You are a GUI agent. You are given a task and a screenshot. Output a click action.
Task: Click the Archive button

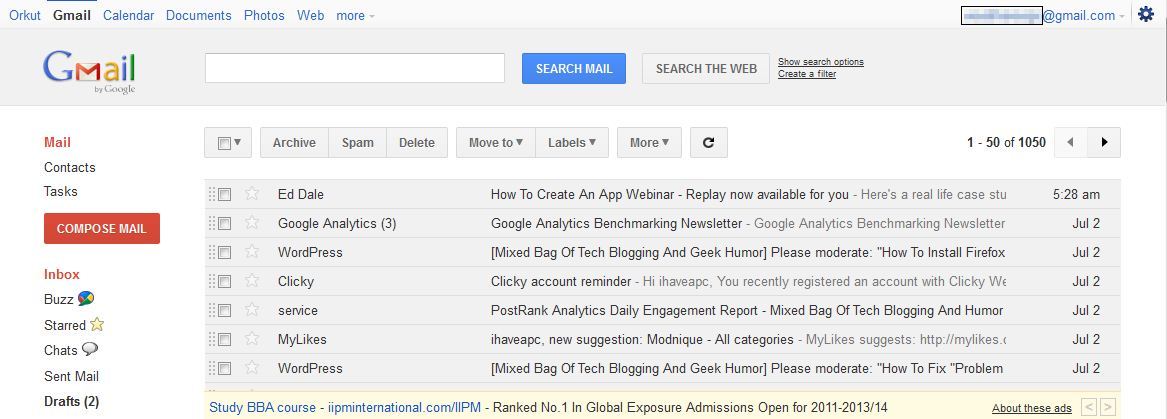[294, 143]
